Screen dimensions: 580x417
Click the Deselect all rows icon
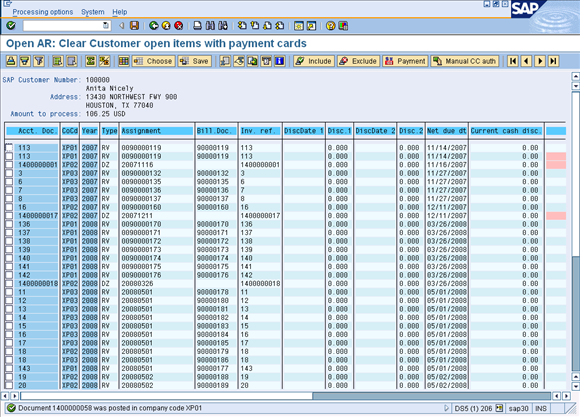pyautogui.click(x=71, y=61)
